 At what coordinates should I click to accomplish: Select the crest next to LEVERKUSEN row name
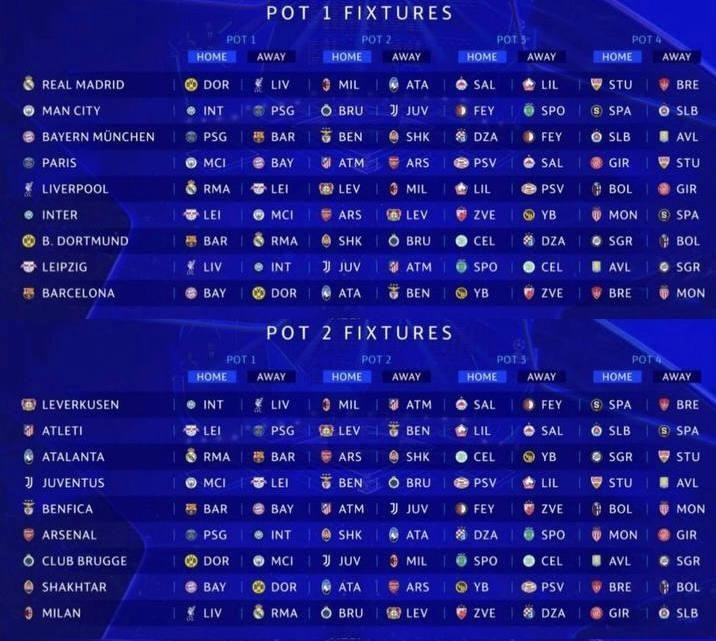(x=28, y=405)
